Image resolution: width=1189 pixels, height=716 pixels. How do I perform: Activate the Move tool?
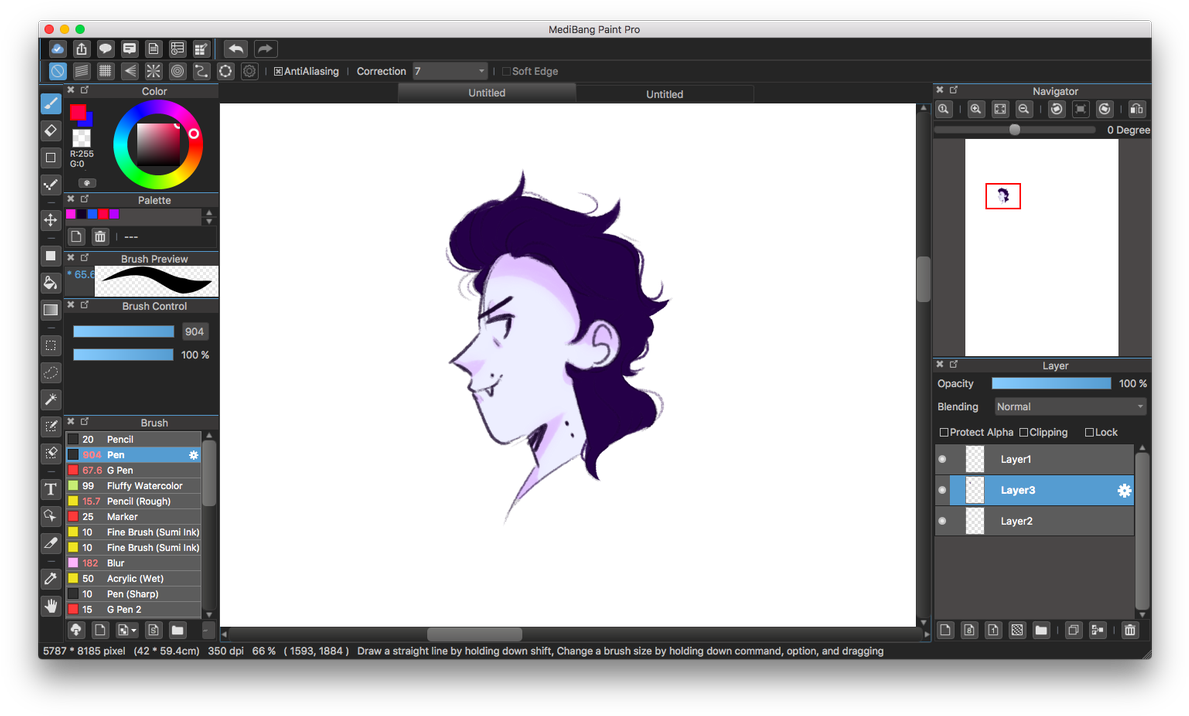click(51, 220)
